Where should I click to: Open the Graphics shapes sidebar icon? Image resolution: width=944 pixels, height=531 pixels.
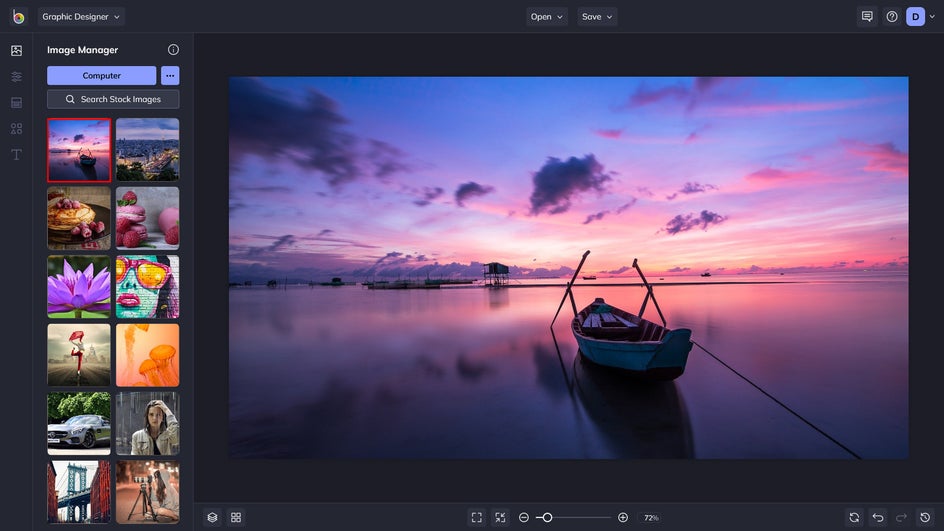point(16,128)
